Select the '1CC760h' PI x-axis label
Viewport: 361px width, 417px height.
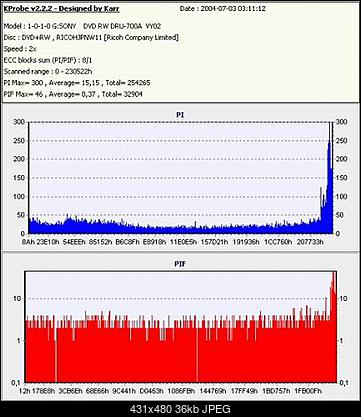tap(278, 242)
